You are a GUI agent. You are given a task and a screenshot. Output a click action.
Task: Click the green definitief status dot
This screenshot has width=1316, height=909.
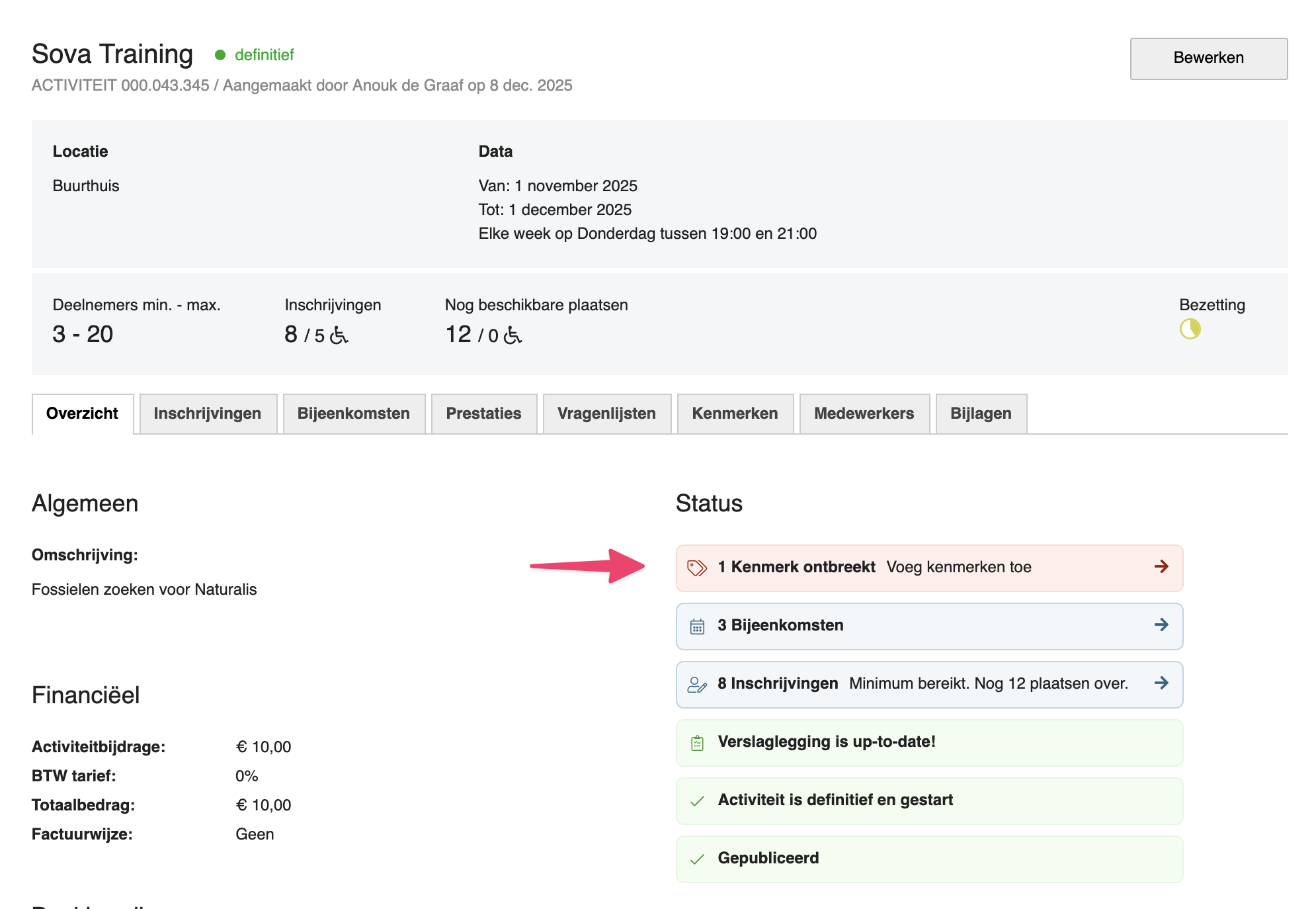(x=220, y=55)
